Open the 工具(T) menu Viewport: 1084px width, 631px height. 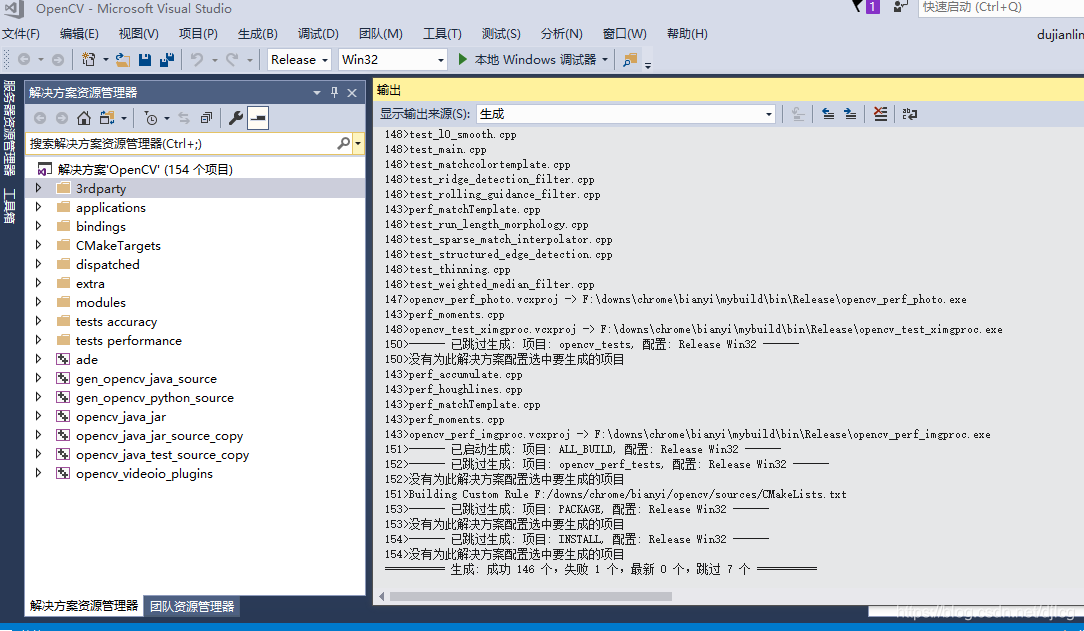pos(442,34)
